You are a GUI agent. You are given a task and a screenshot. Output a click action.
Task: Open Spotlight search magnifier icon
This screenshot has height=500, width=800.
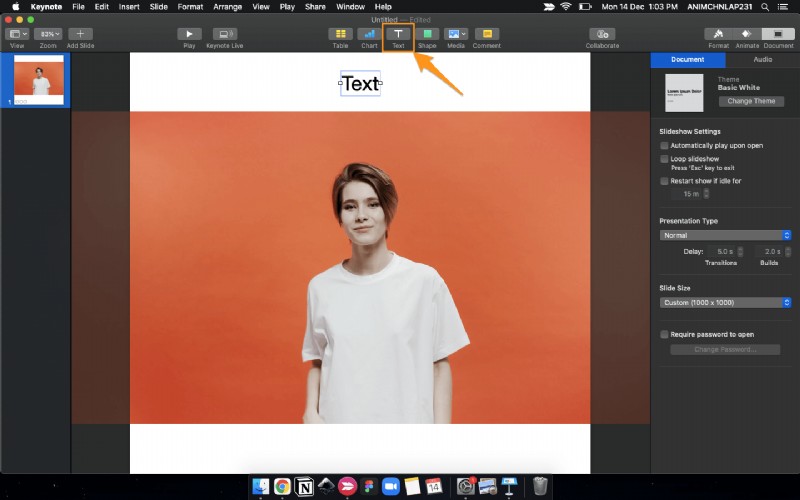coord(765,7)
